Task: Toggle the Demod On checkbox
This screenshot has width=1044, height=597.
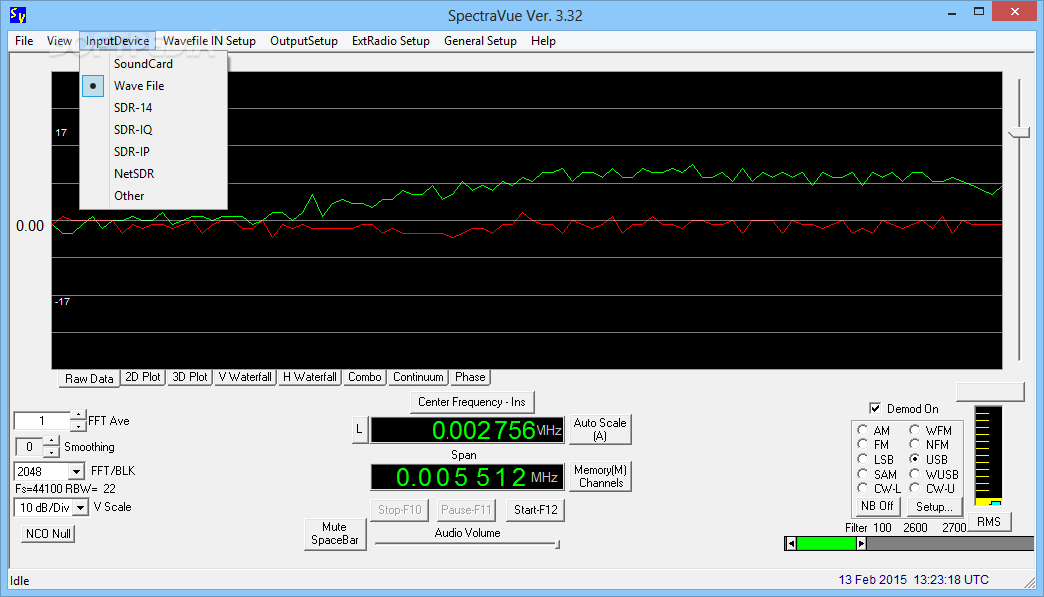Action: pyautogui.click(x=875, y=408)
